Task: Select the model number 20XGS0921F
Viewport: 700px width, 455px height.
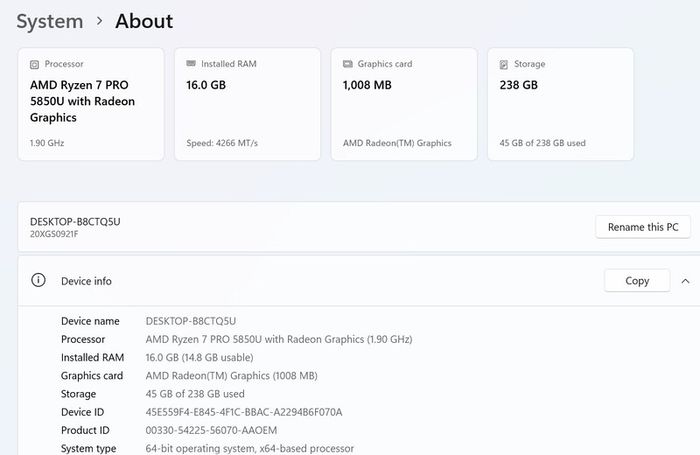Action: 54,234
